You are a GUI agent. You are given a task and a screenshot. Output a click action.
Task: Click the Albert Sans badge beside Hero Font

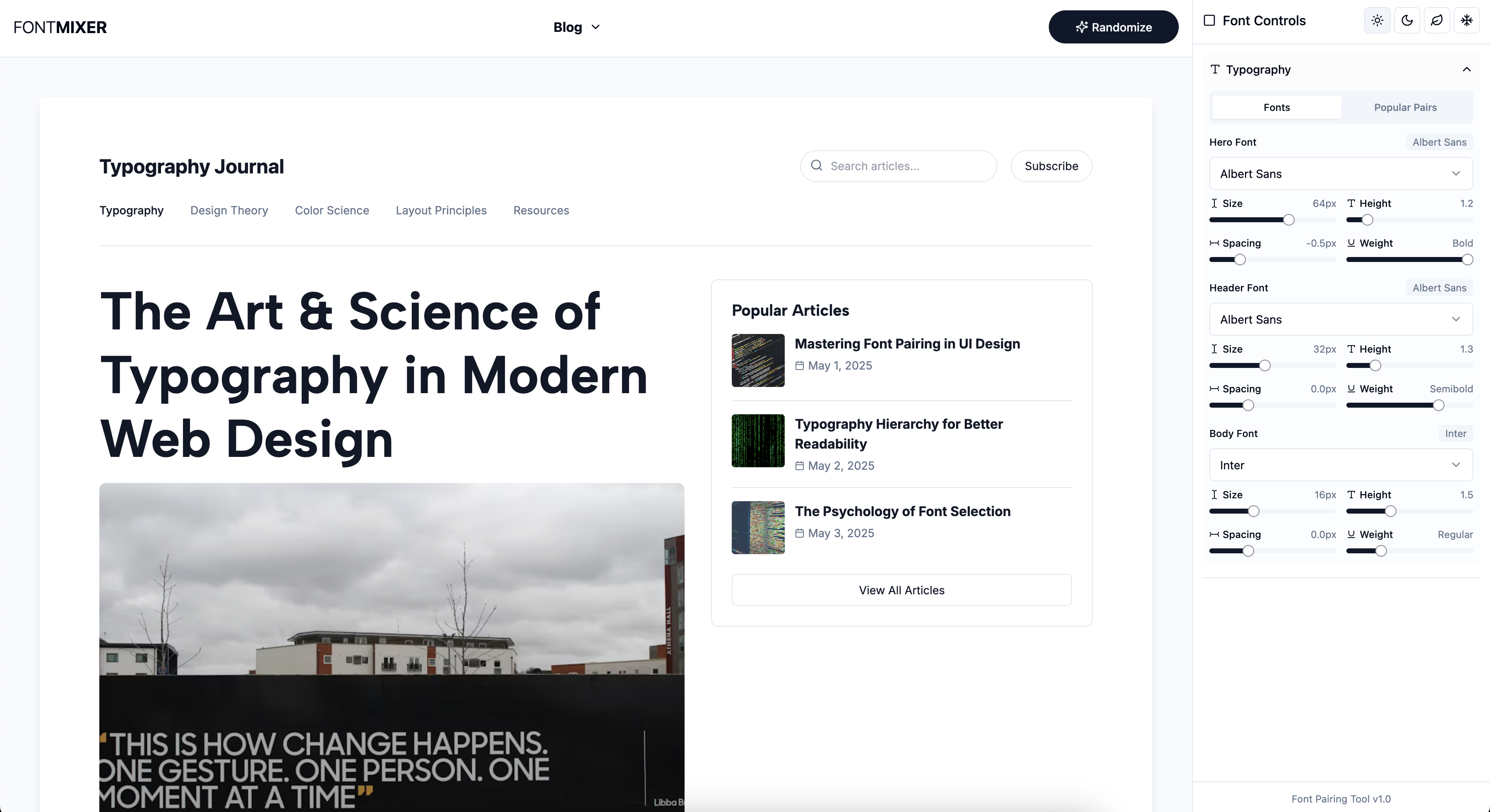(x=1439, y=142)
